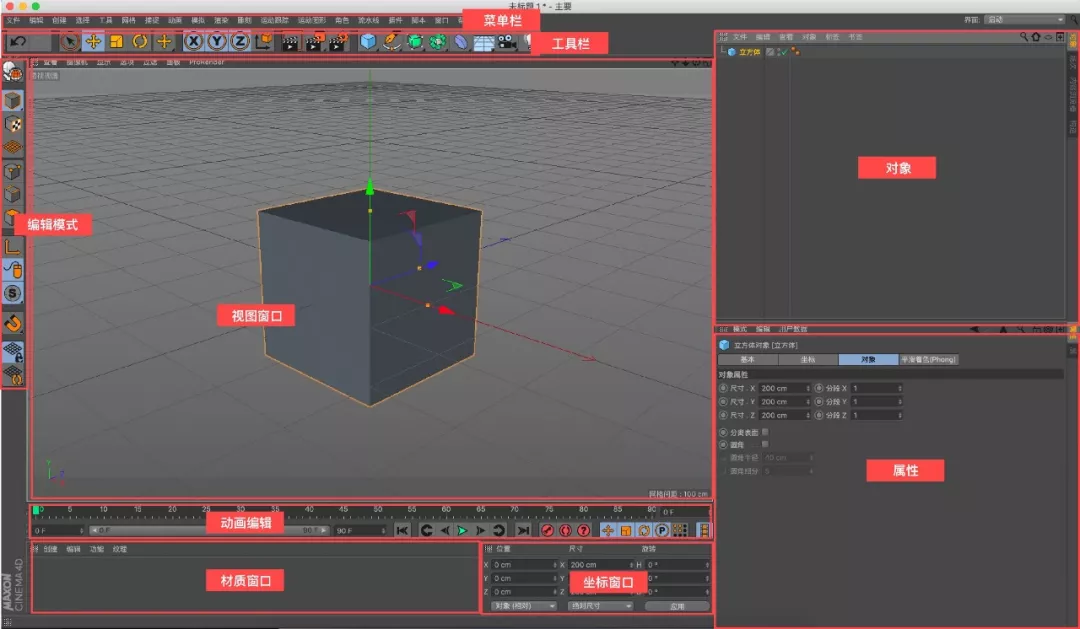Select Workplane mode orange grid icon
This screenshot has width=1080, height=629.
coord(12,147)
